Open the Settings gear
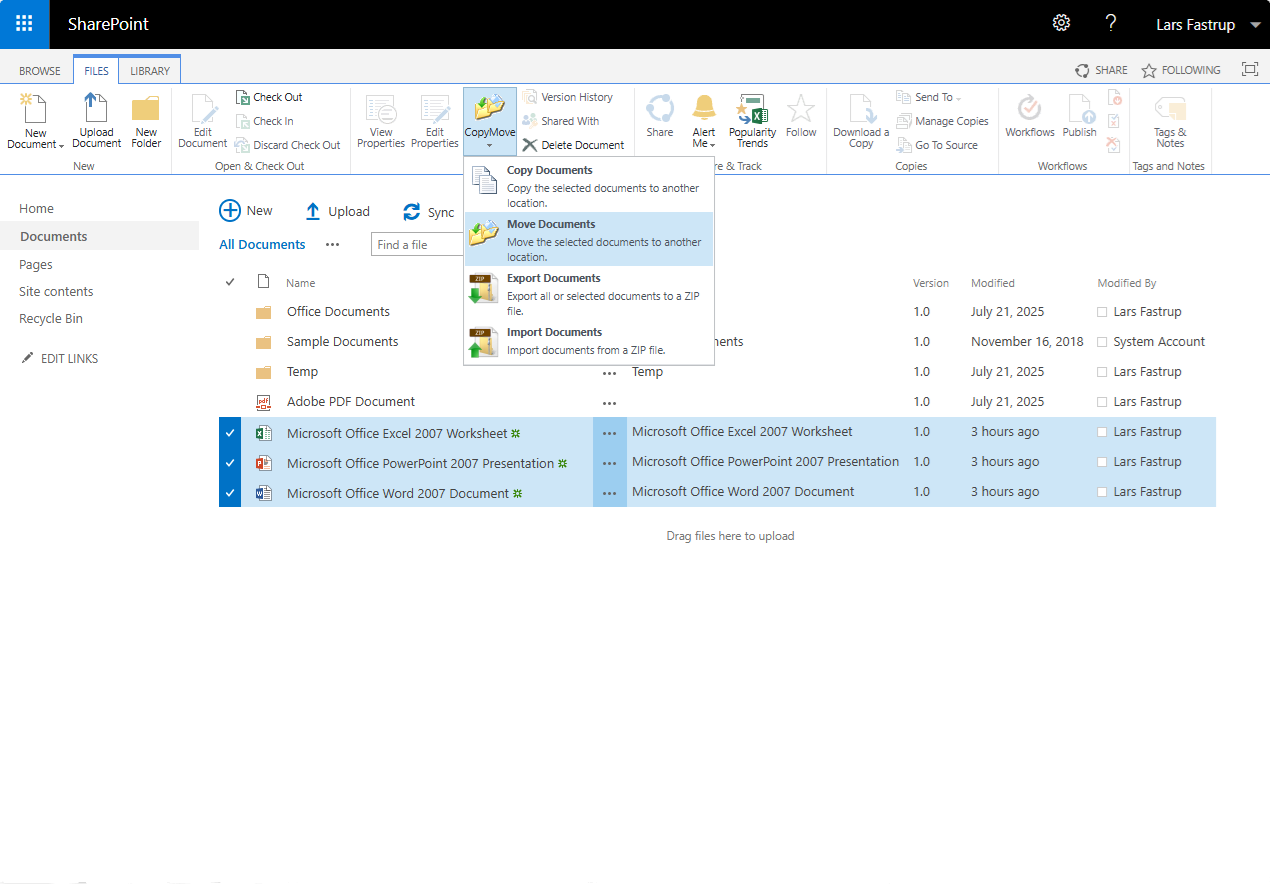 [x=1061, y=24]
